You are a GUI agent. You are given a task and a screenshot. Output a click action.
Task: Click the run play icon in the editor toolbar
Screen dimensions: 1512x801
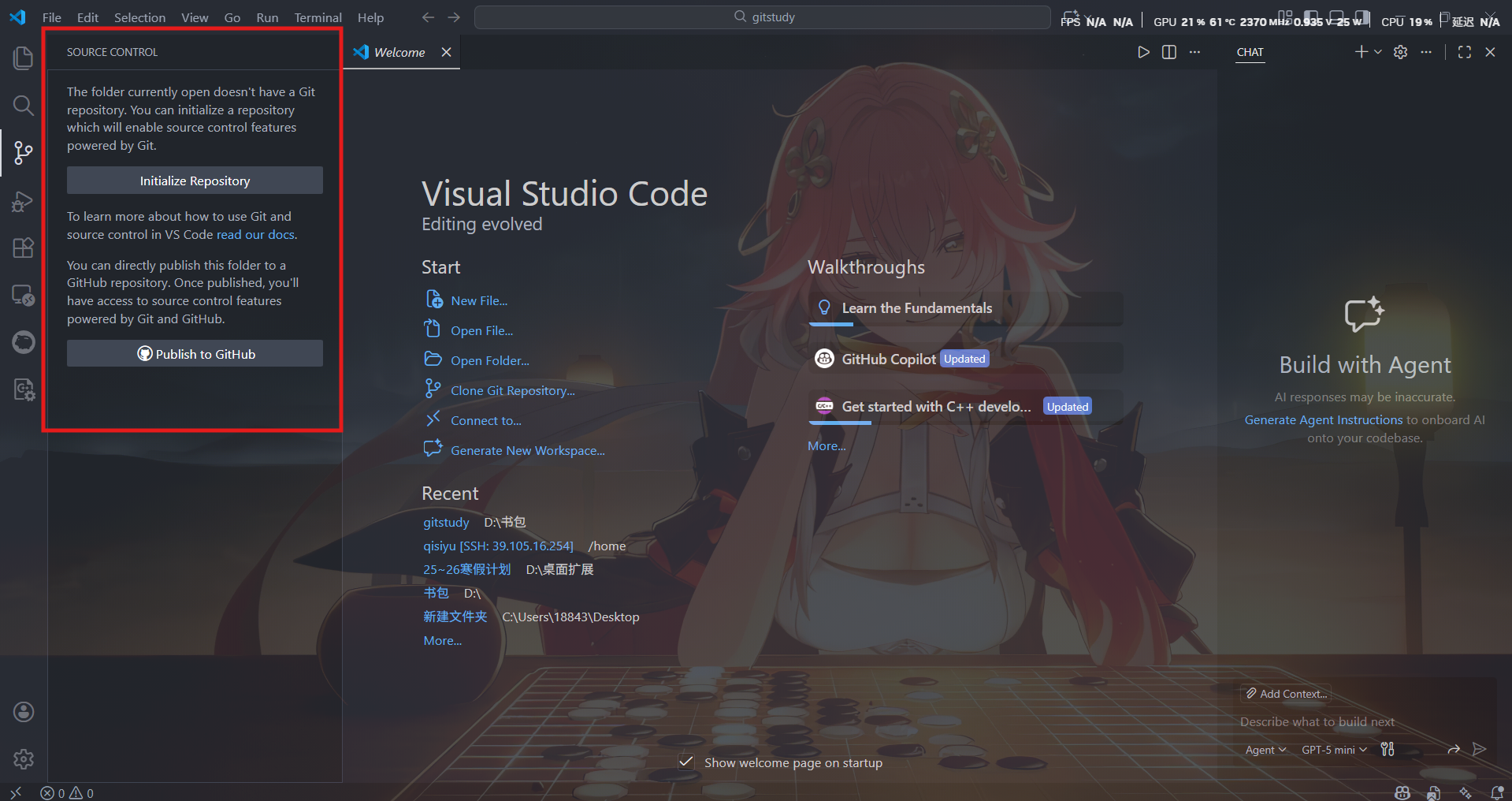(x=1143, y=52)
